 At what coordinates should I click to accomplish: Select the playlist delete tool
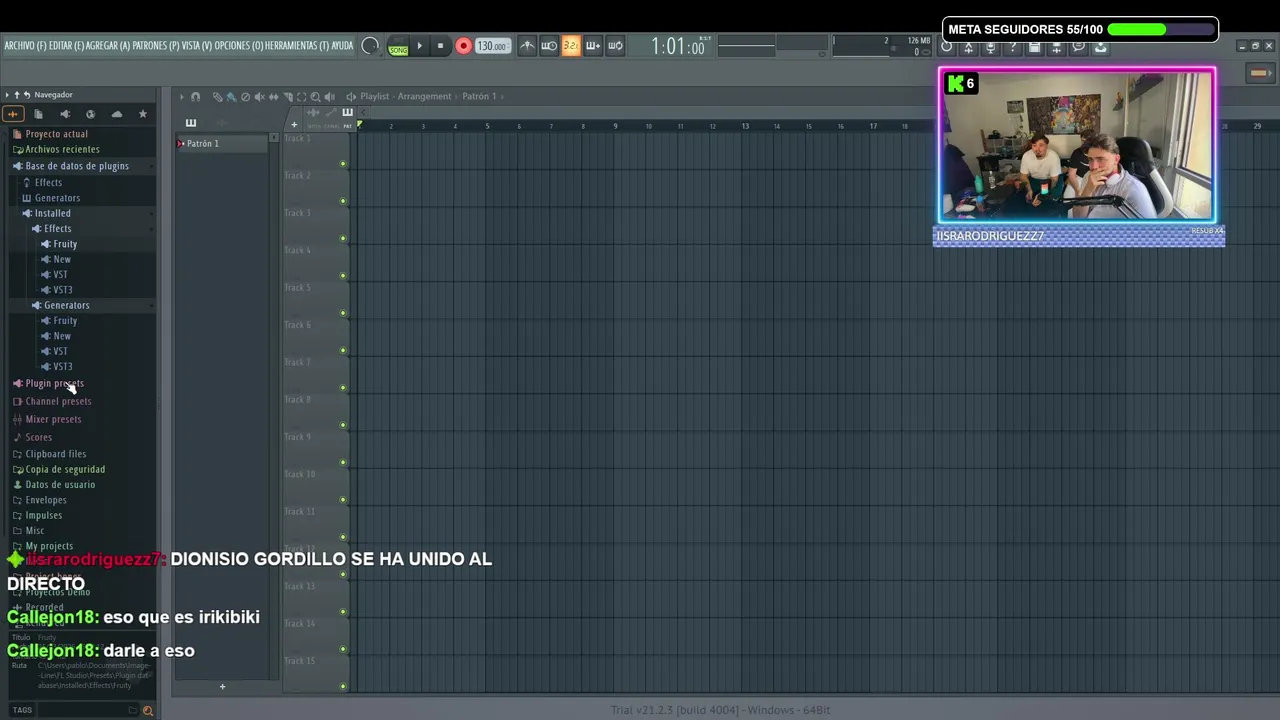(x=245, y=97)
